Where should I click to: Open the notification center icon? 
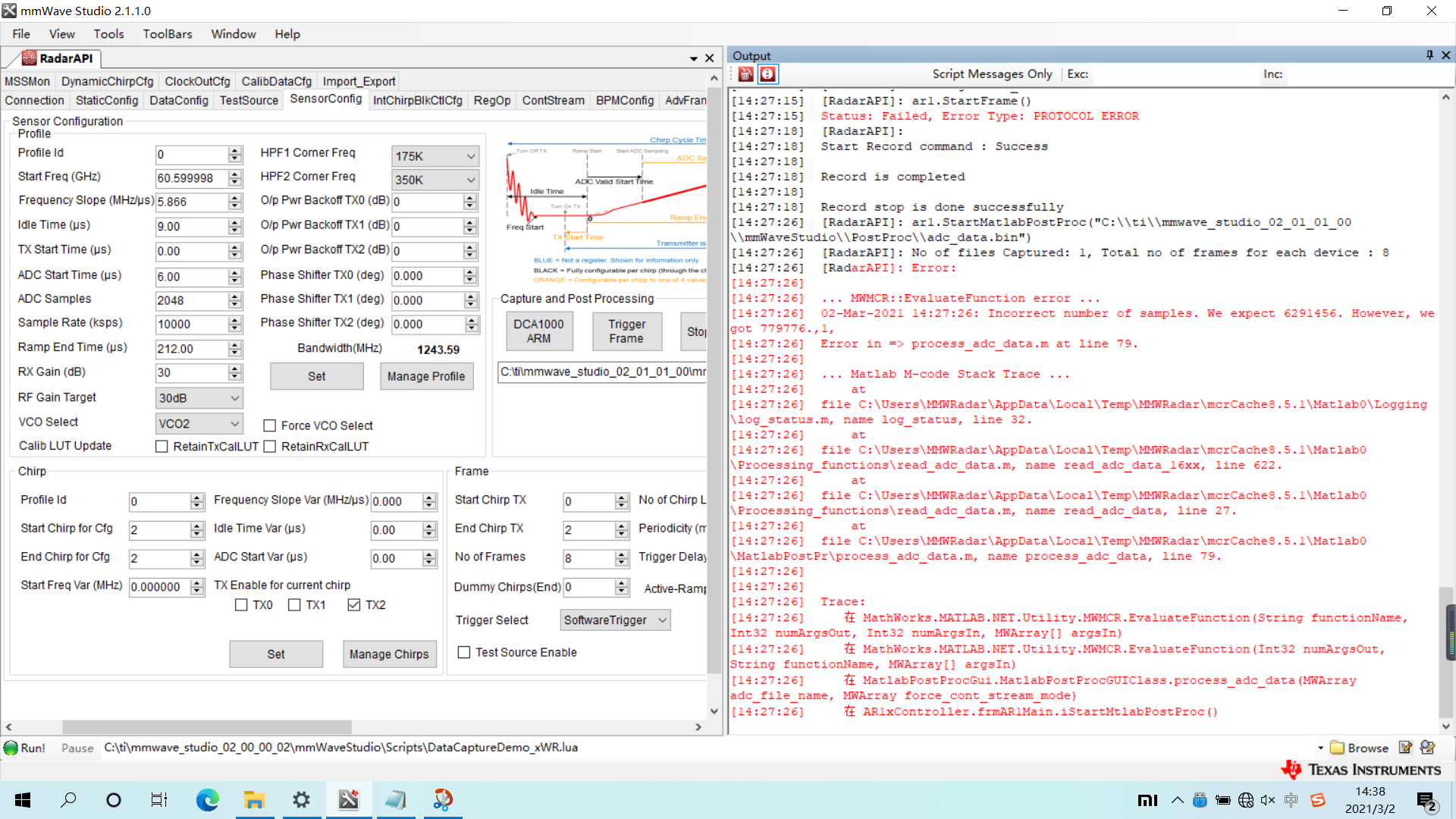[1426, 801]
